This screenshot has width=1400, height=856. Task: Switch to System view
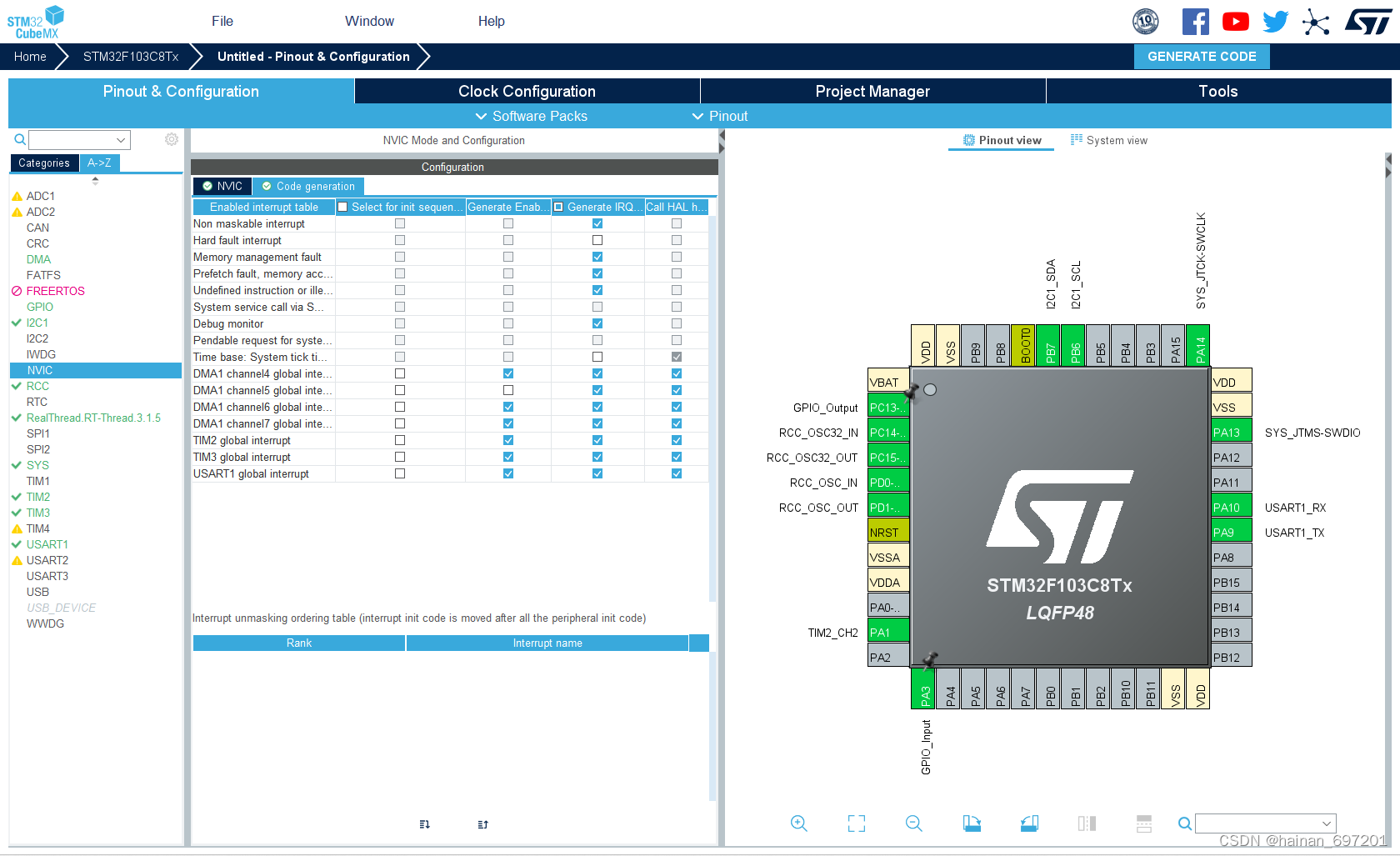coord(1109,141)
